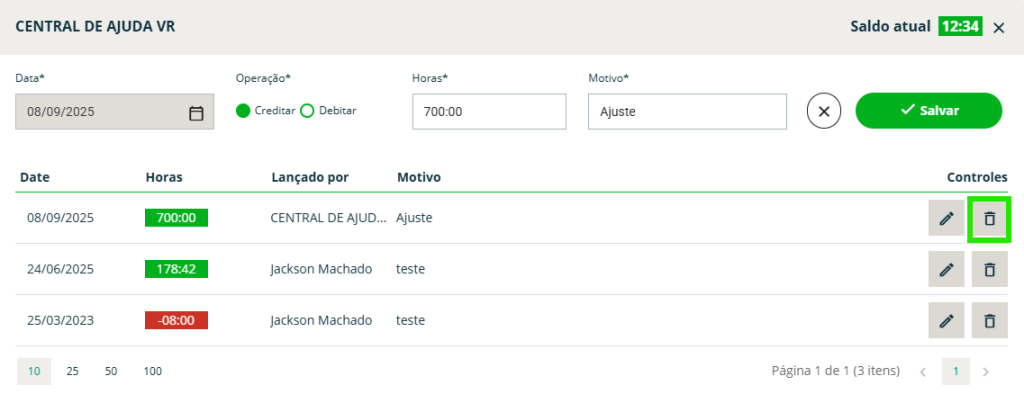Click the Salvar button
The width and height of the screenshot is (1024, 403).
pyautogui.click(x=928, y=111)
